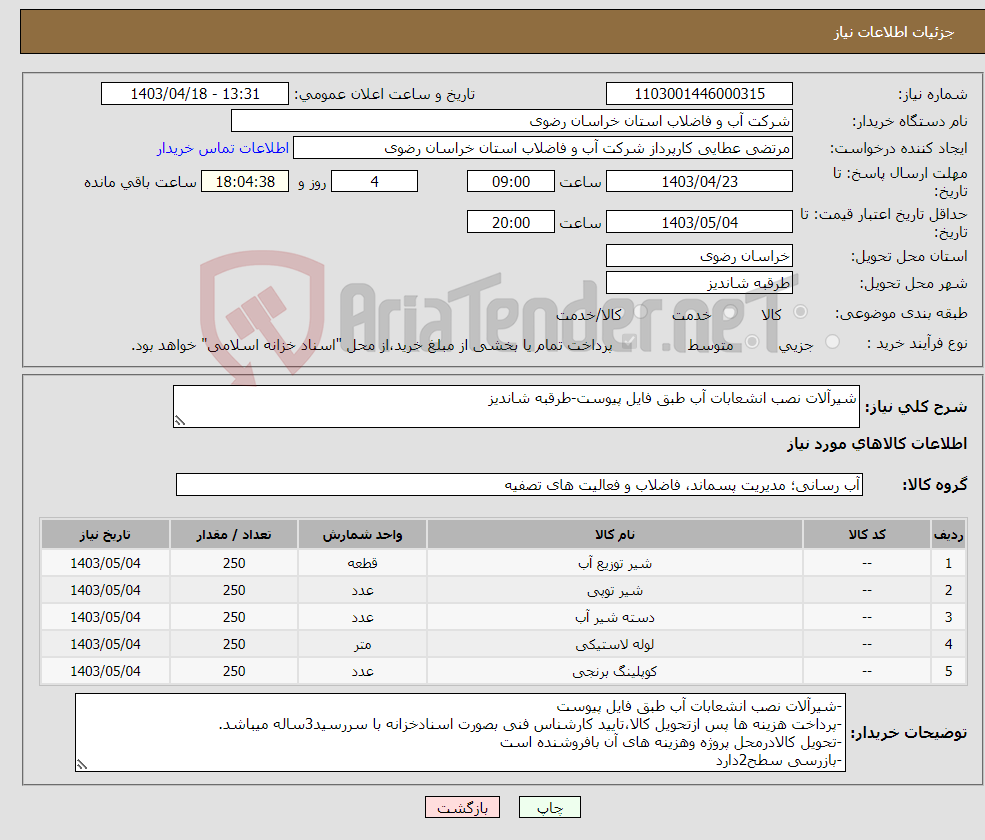Click the item name شیر توزیع آب
The image size is (985, 840).
[615, 564]
